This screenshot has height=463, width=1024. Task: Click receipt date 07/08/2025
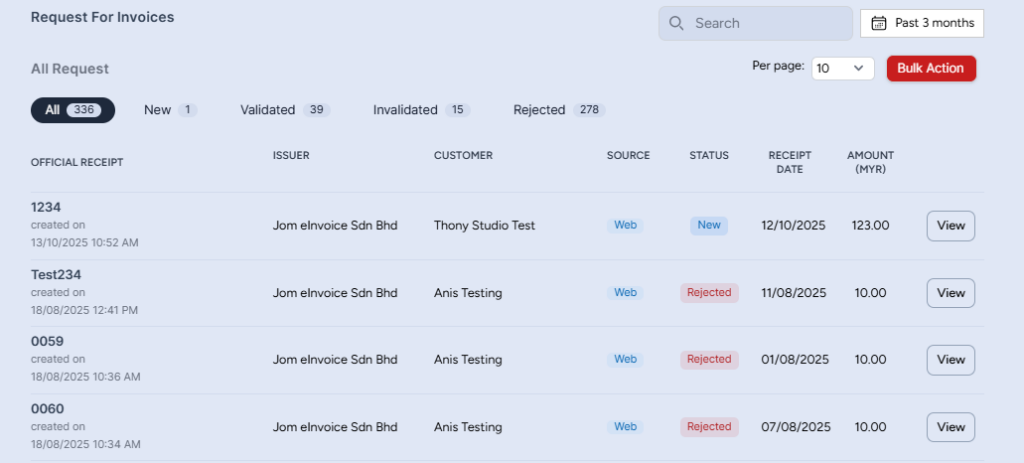pos(796,427)
